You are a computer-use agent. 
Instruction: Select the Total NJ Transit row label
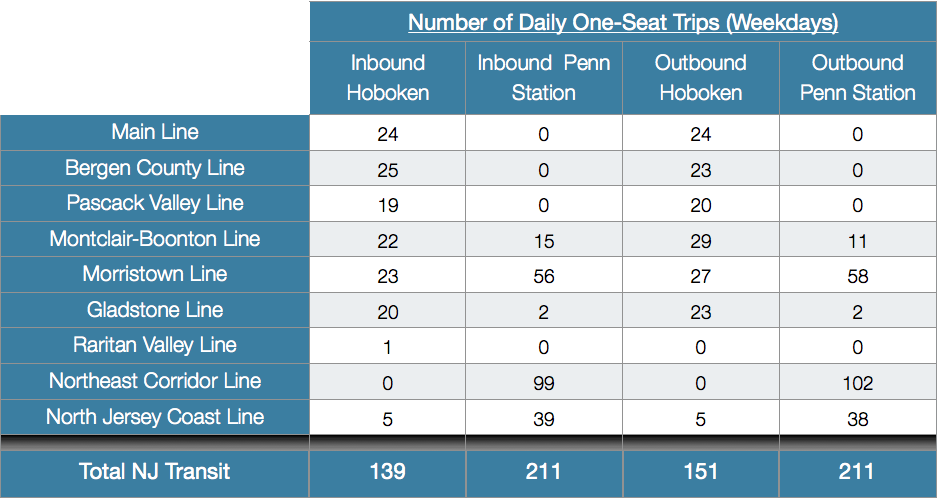[x=155, y=472]
